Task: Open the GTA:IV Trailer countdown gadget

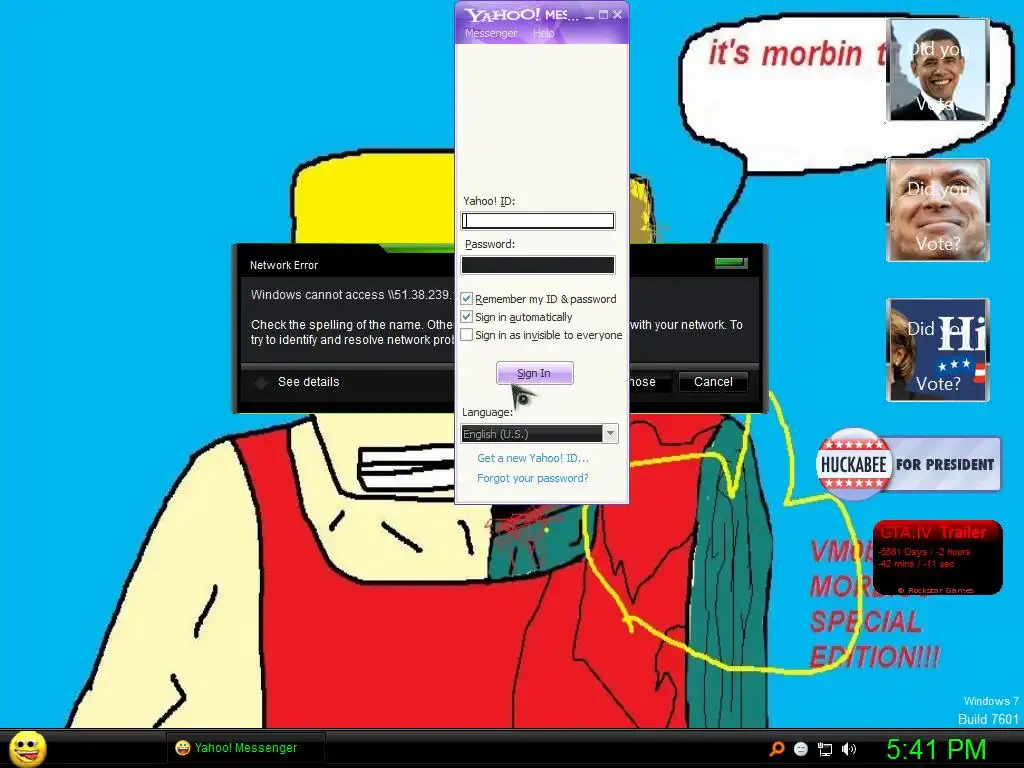Action: pyautogui.click(x=937, y=558)
